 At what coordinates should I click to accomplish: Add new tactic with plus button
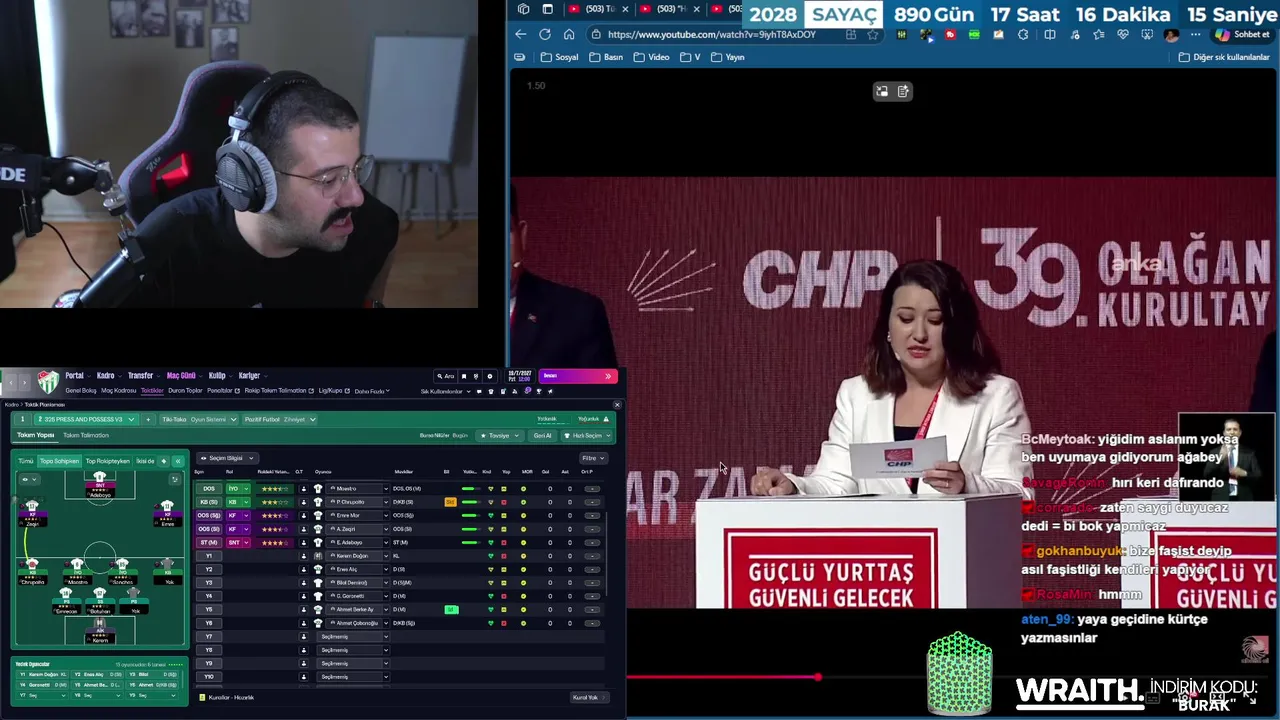(x=148, y=419)
